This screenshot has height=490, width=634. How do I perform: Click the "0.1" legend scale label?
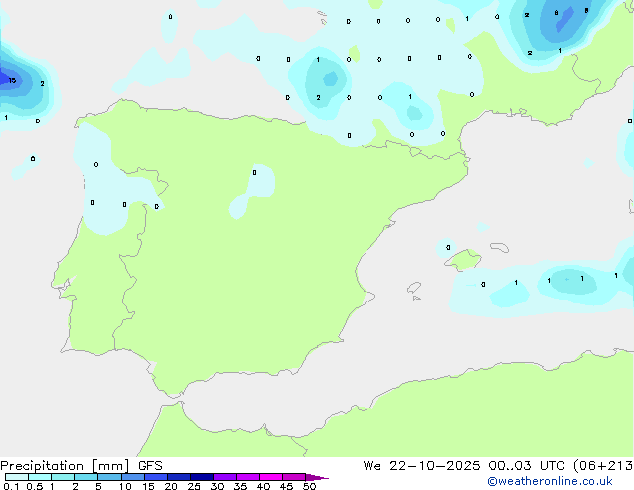click(x=11, y=486)
